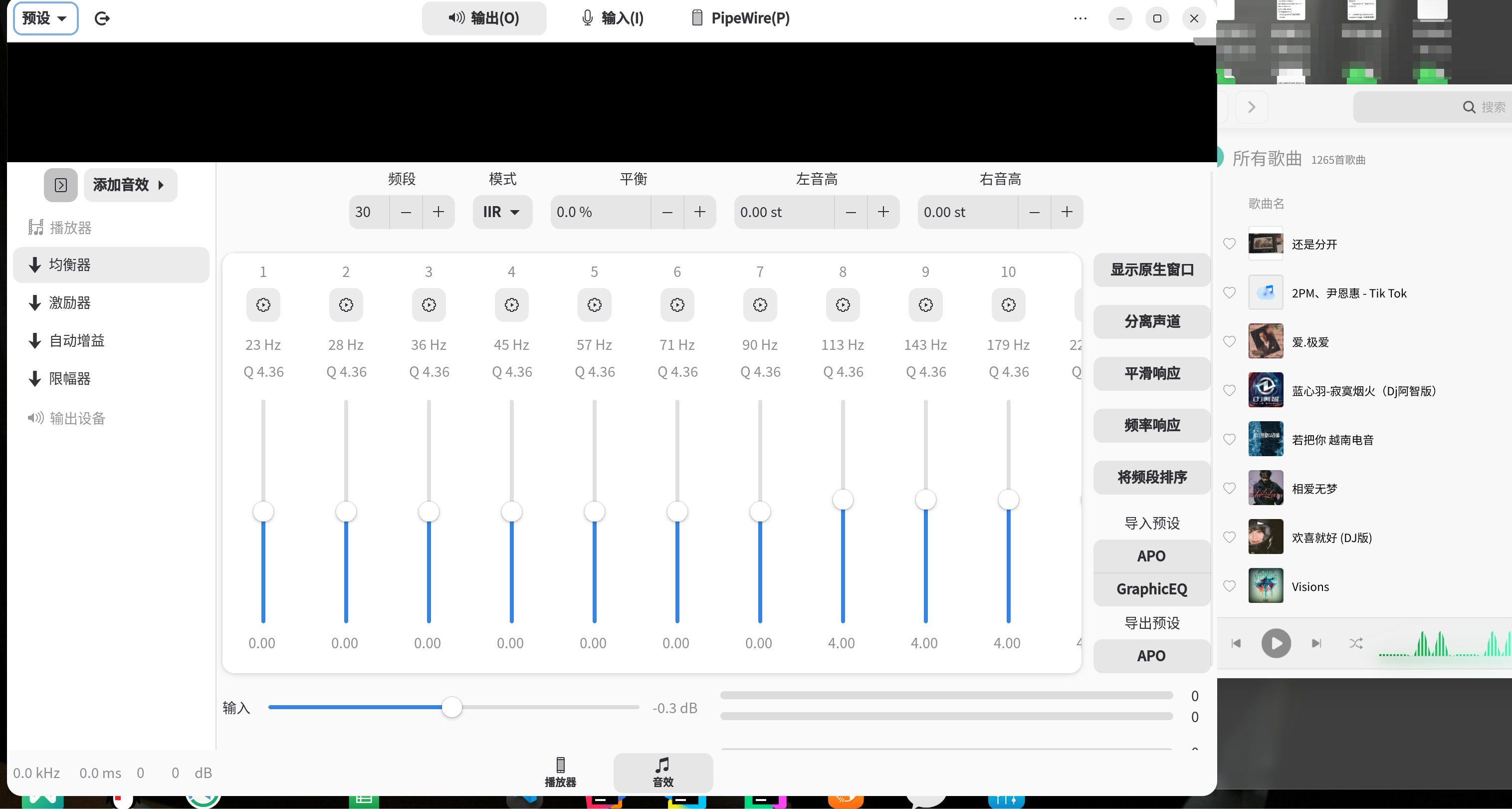The image size is (1512, 809).
Task: Click the refresh/reset icon next to 预设
Action: (102, 18)
